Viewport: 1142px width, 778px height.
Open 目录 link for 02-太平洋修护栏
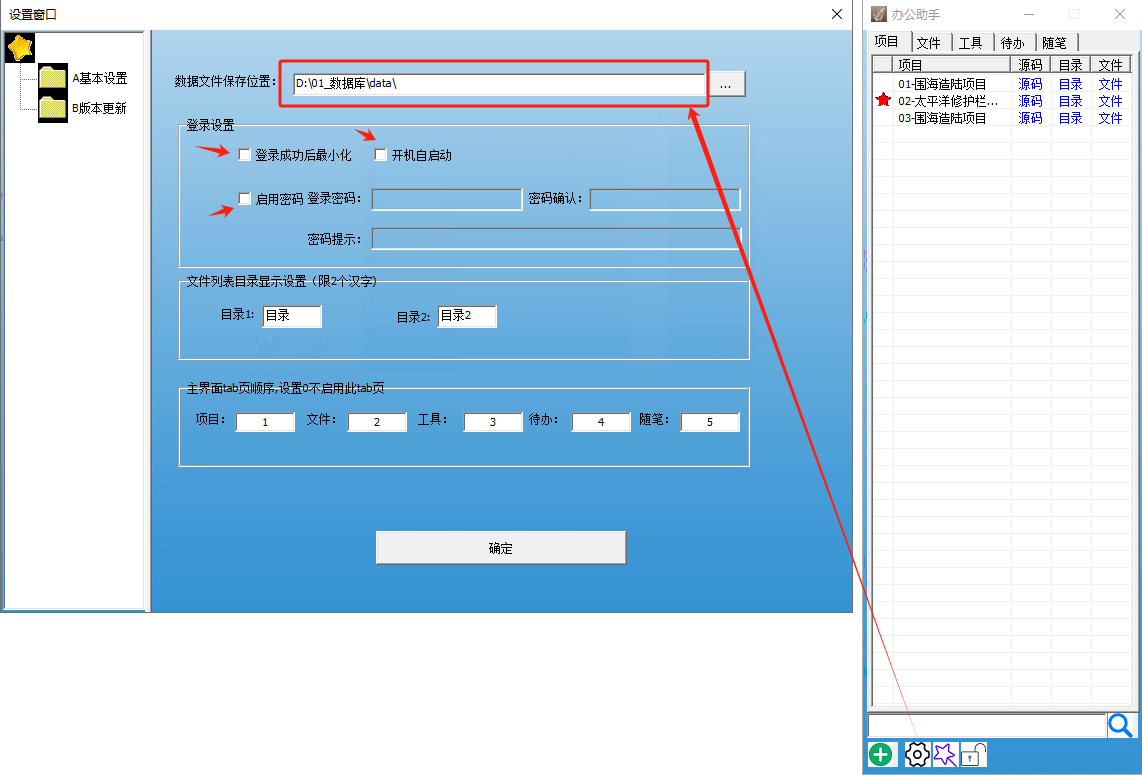tap(1070, 101)
